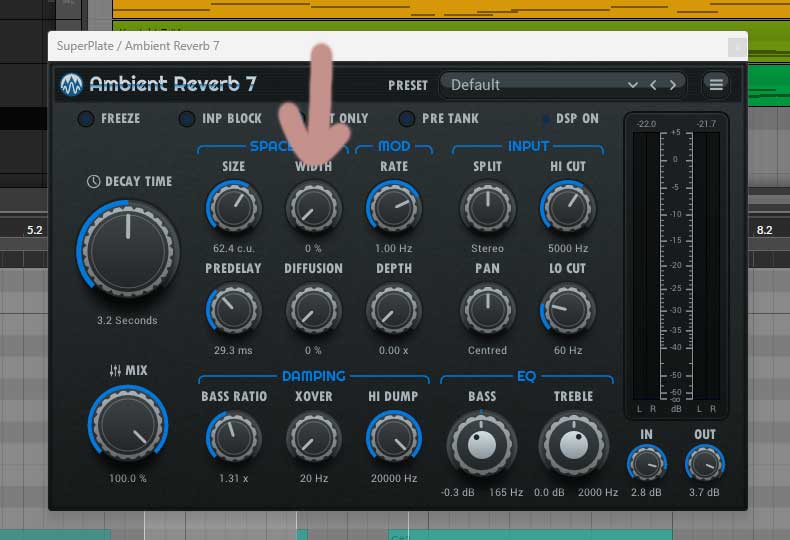The width and height of the screenshot is (790, 540).
Task: Expand preset list using chevron arrow
Action: click(x=632, y=85)
